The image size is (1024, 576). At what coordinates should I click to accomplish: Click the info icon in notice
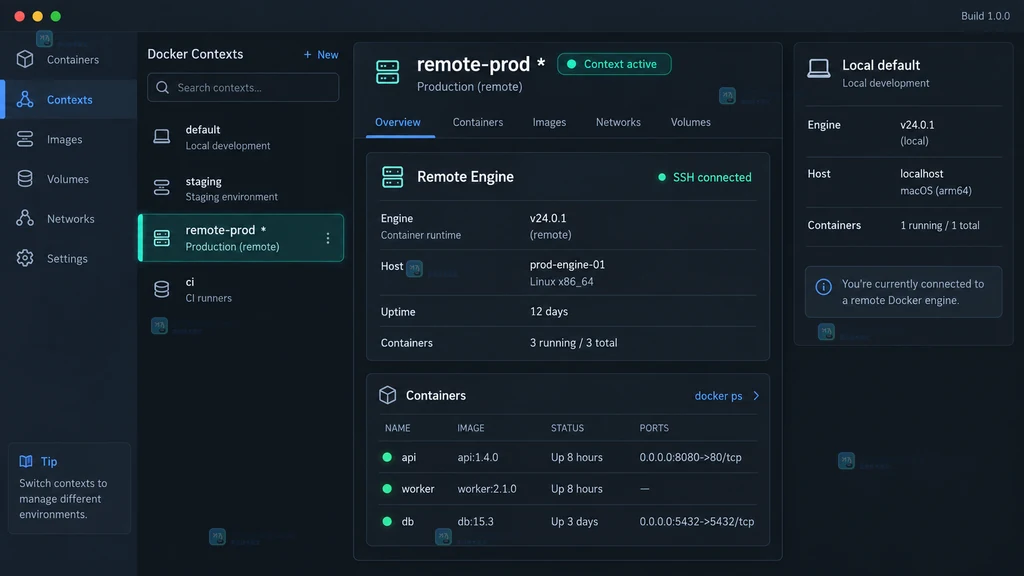click(824, 287)
